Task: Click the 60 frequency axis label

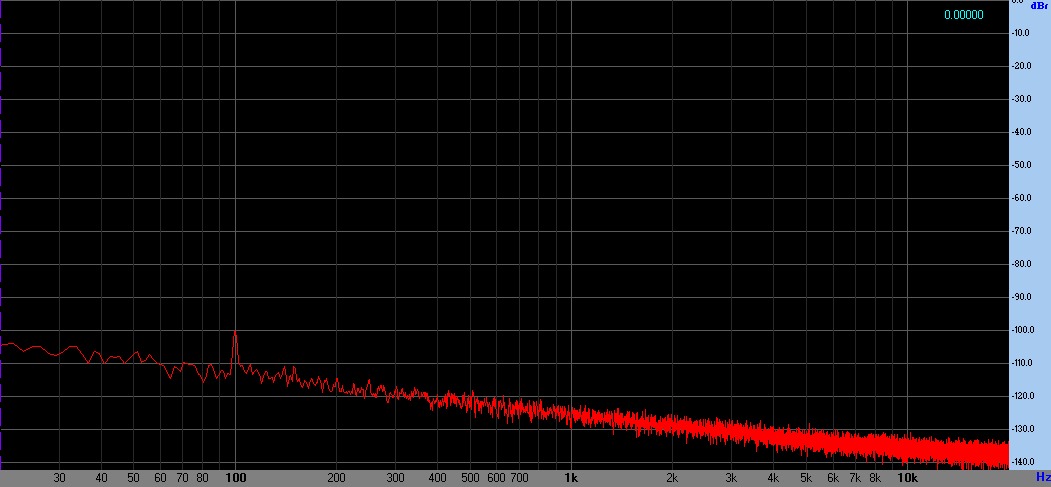Action: 160,478
